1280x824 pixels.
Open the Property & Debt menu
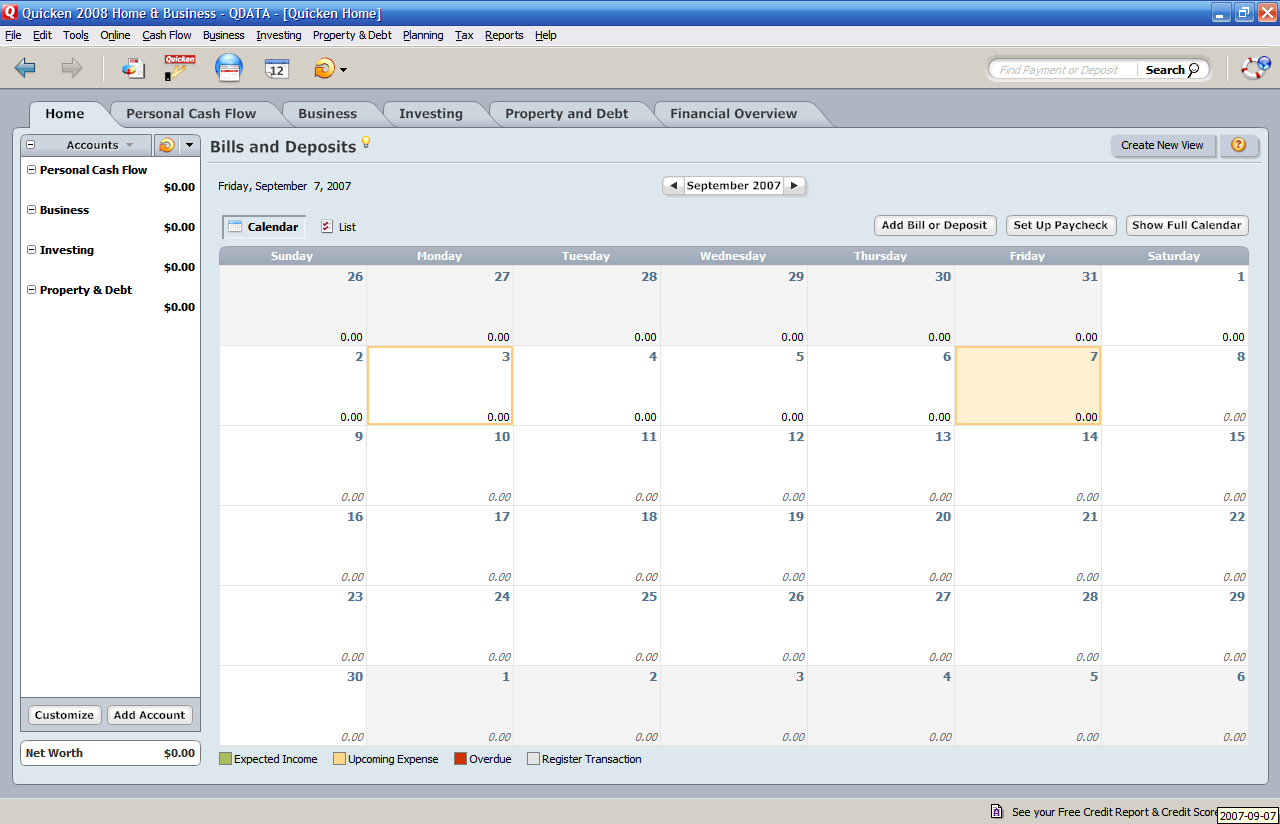coord(352,35)
